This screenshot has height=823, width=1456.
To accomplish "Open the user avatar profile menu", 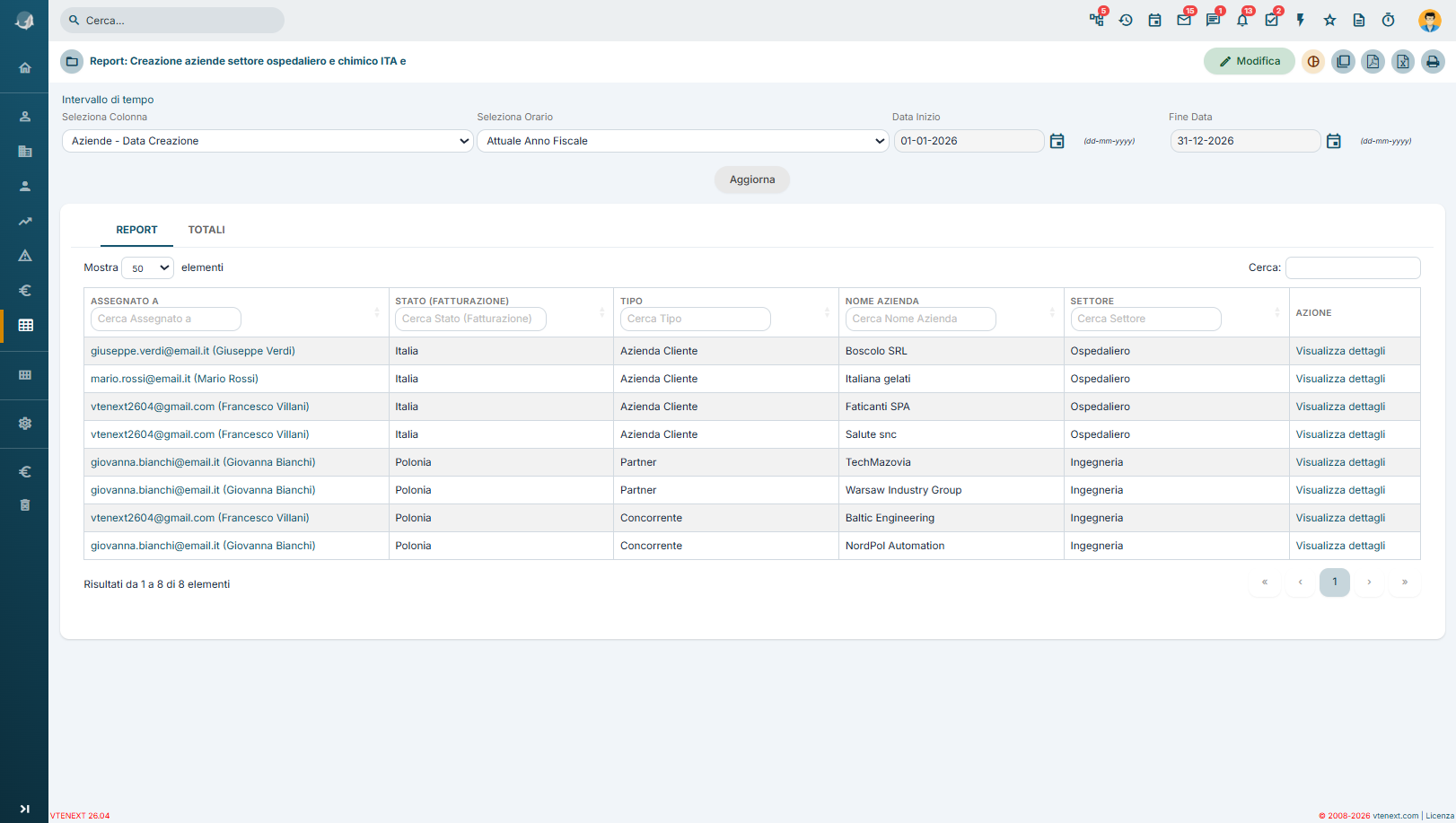I will coord(1430,20).
